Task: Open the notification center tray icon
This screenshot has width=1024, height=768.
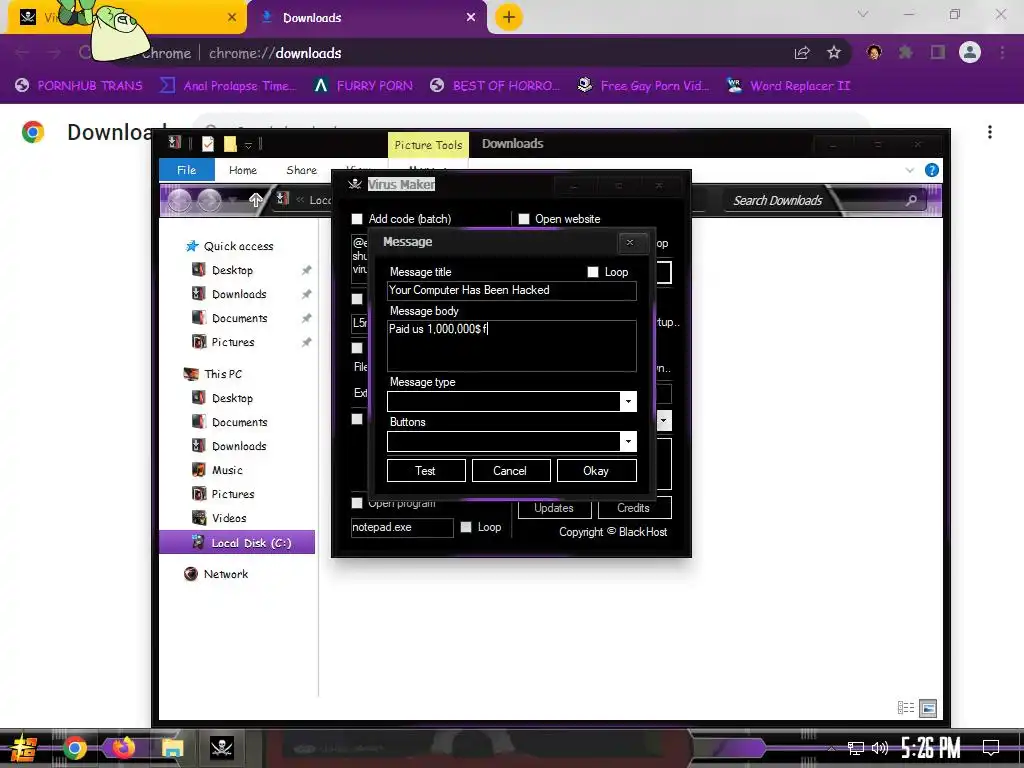Action: 991,748
